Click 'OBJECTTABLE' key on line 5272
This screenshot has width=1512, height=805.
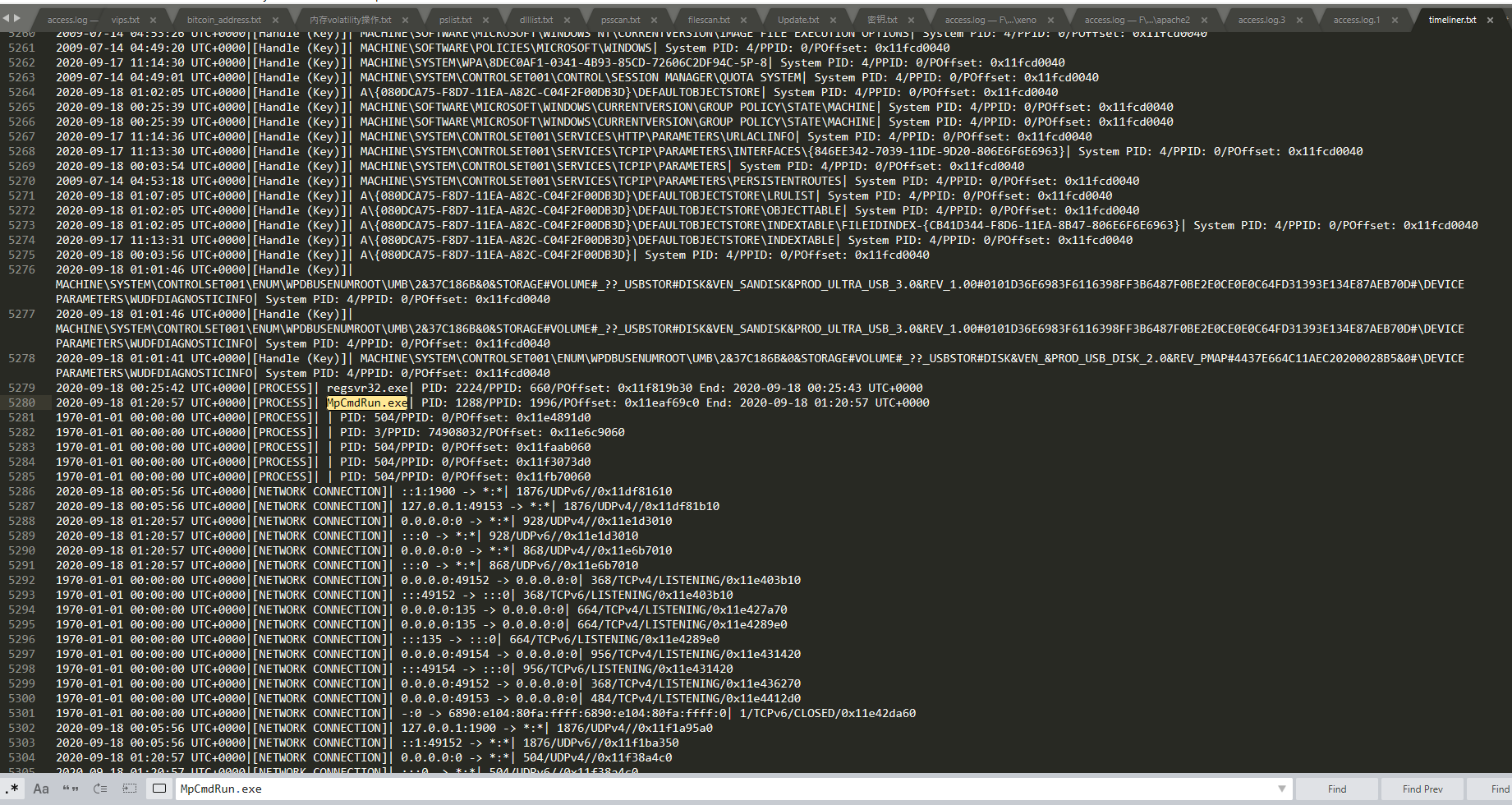coord(805,210)
